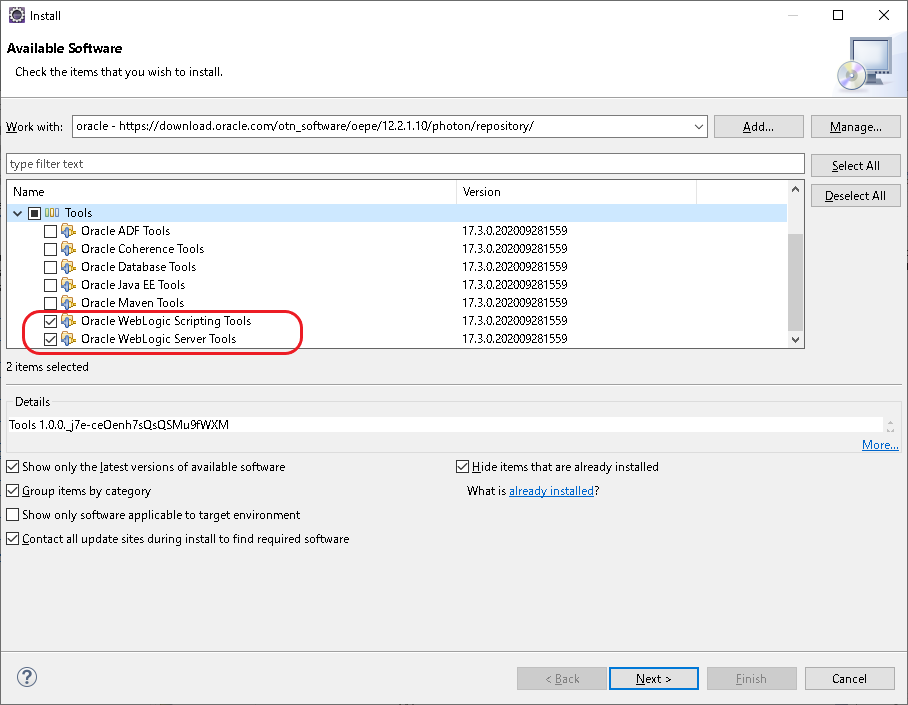Image resolution: width=908 pixels, height=705 pixels.
Task: Click the Tools category icon
Action: (x=52, y=213)
